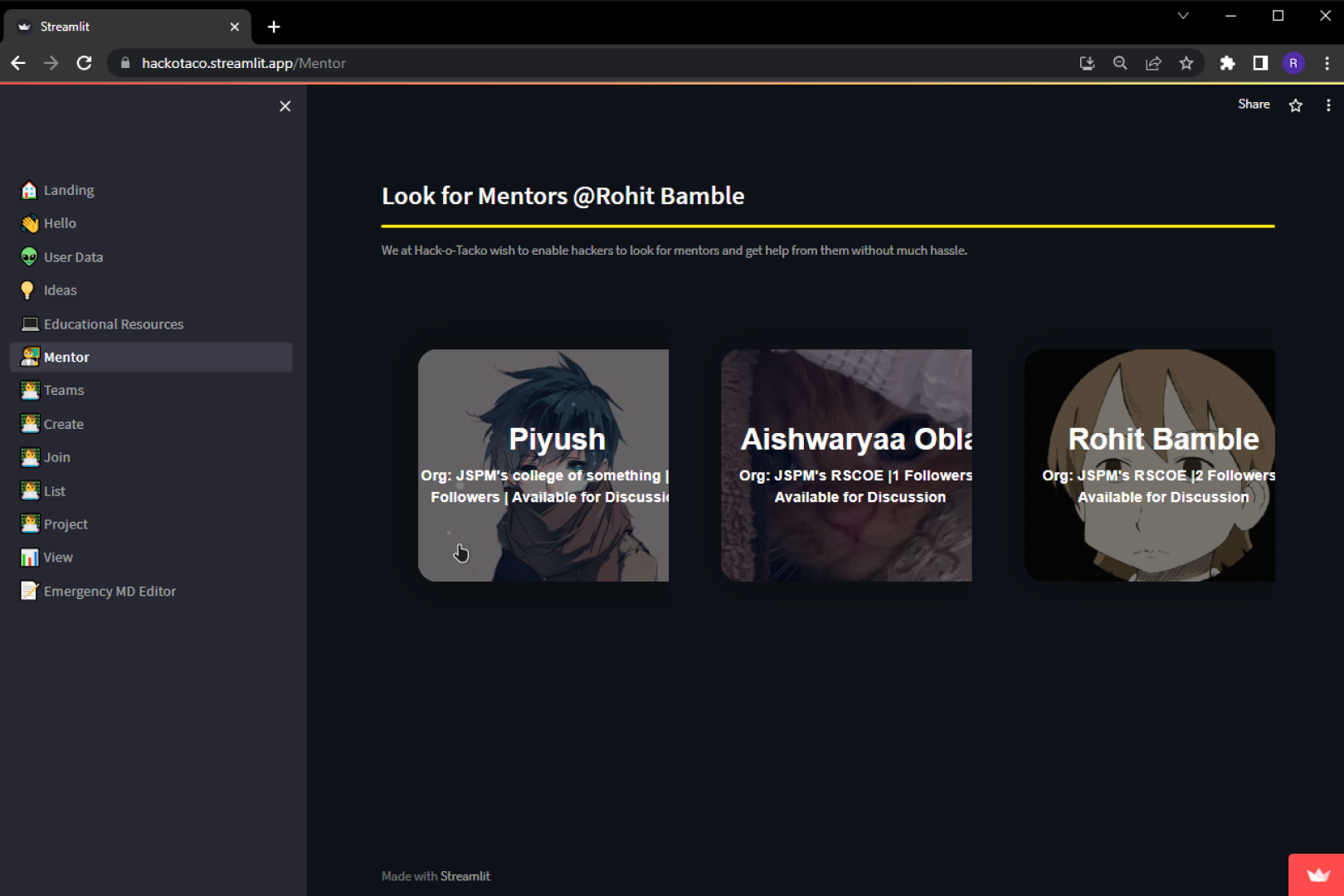The height and width of the screenshot is (896, 1344).
Task: Go to the Create page
Action: (151, 424)
